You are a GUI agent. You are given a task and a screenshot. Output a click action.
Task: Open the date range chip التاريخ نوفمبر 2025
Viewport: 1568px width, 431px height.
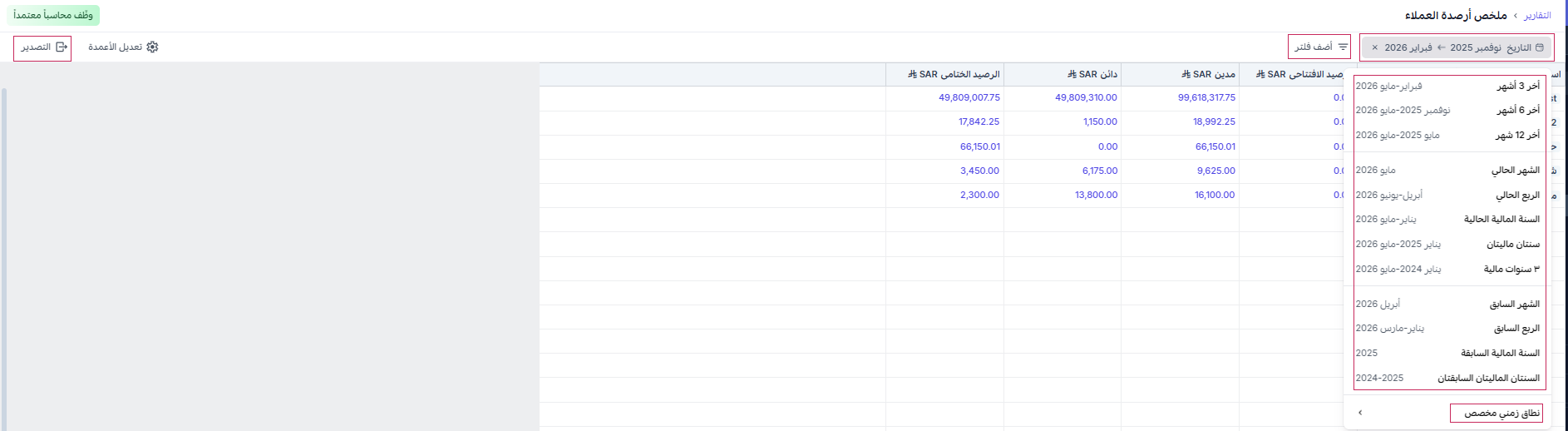point(1457,47)
